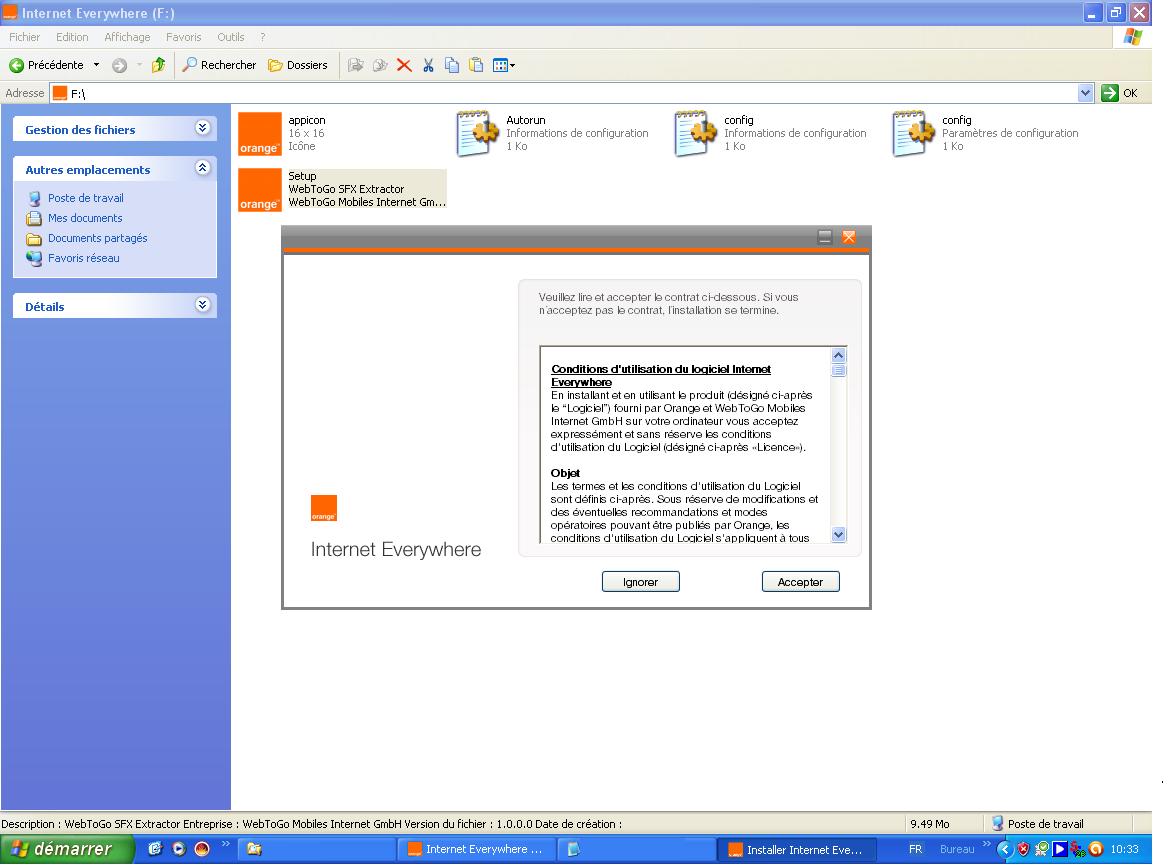Show hidden tray icons arrow
Image resolution: width=1170 pixels, height=867 pixels.
tap(1004, 849)
